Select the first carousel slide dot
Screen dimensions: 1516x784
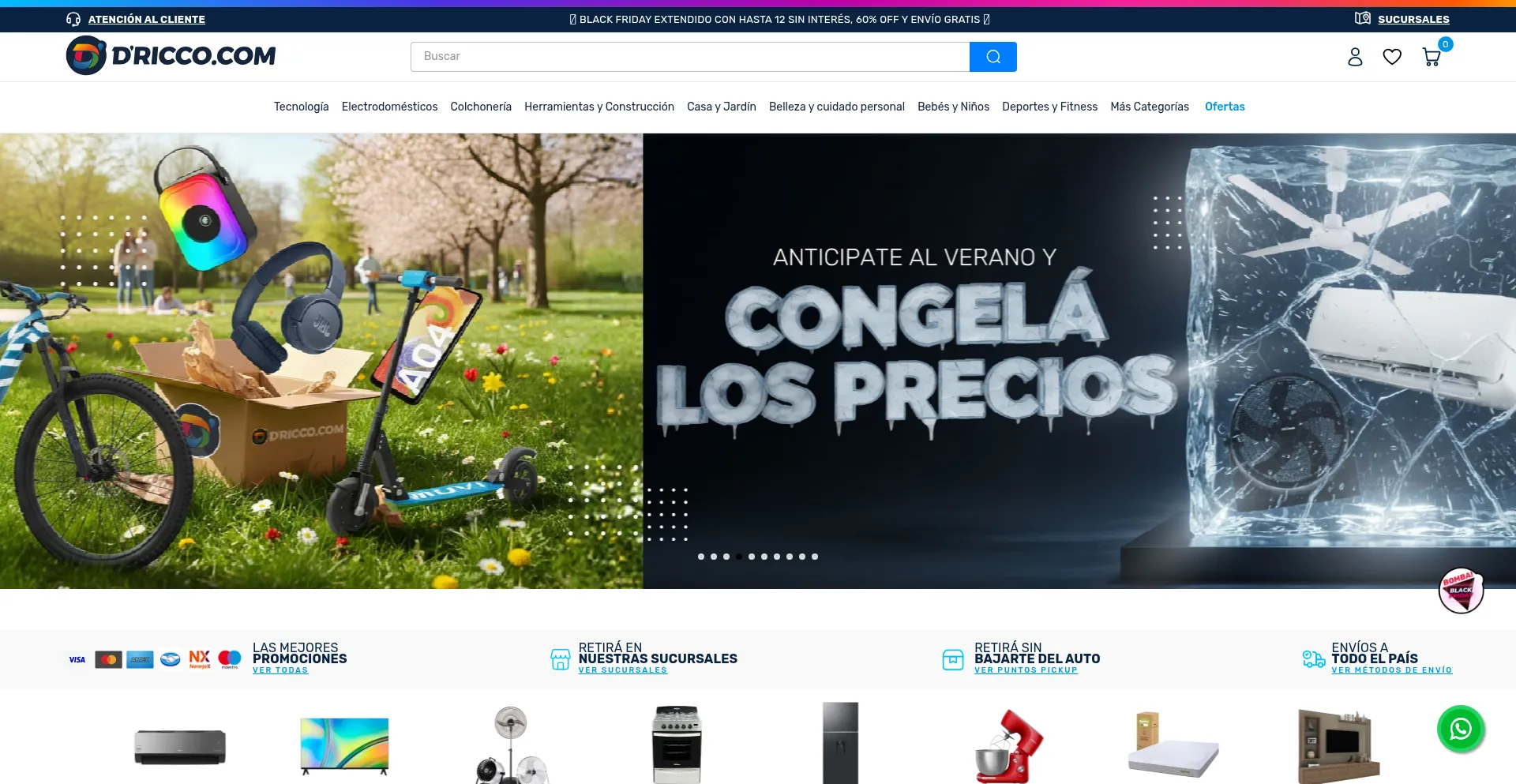(x=701, y=557)
